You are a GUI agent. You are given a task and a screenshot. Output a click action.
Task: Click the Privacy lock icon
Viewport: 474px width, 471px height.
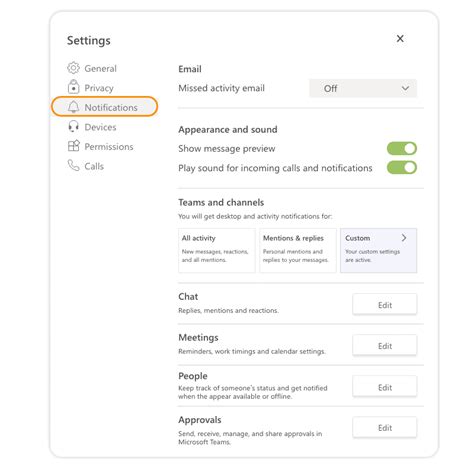click(73, 87)
